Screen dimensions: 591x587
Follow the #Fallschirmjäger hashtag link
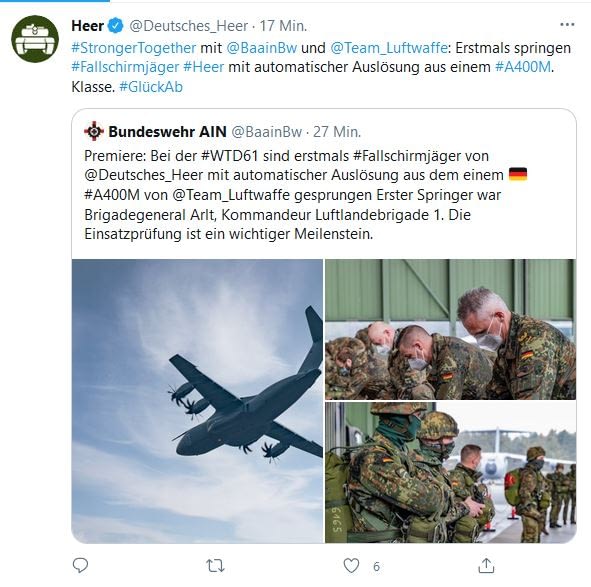[125, 67]
